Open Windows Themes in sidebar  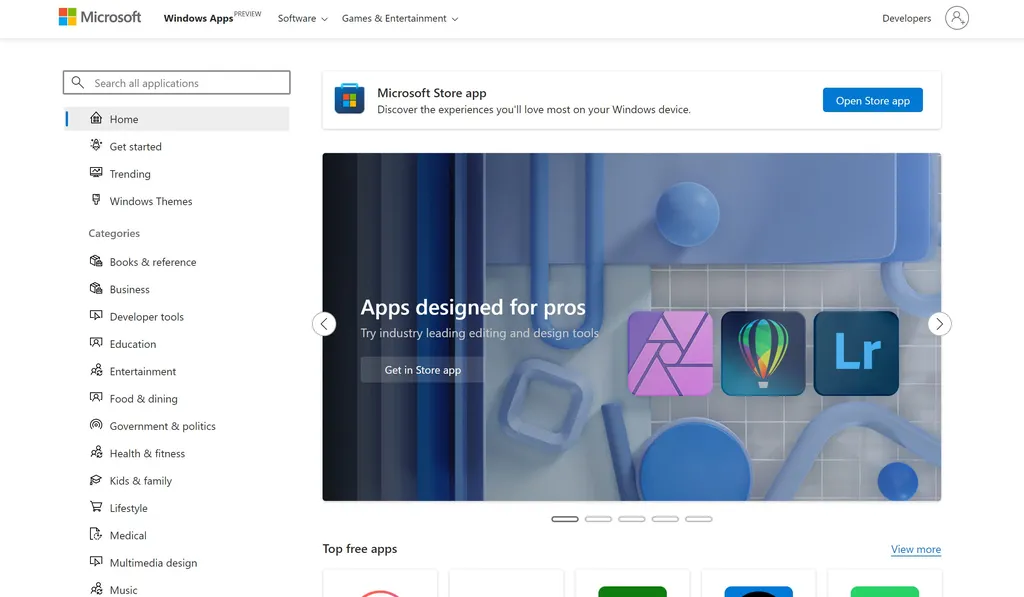[x=151, y=201]
